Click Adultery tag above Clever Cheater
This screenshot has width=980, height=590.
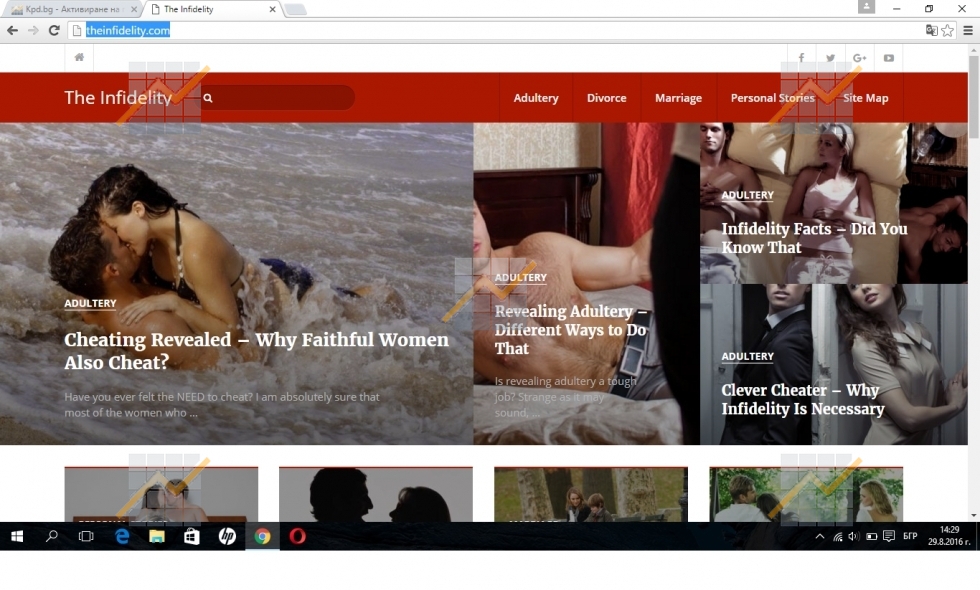748,356
